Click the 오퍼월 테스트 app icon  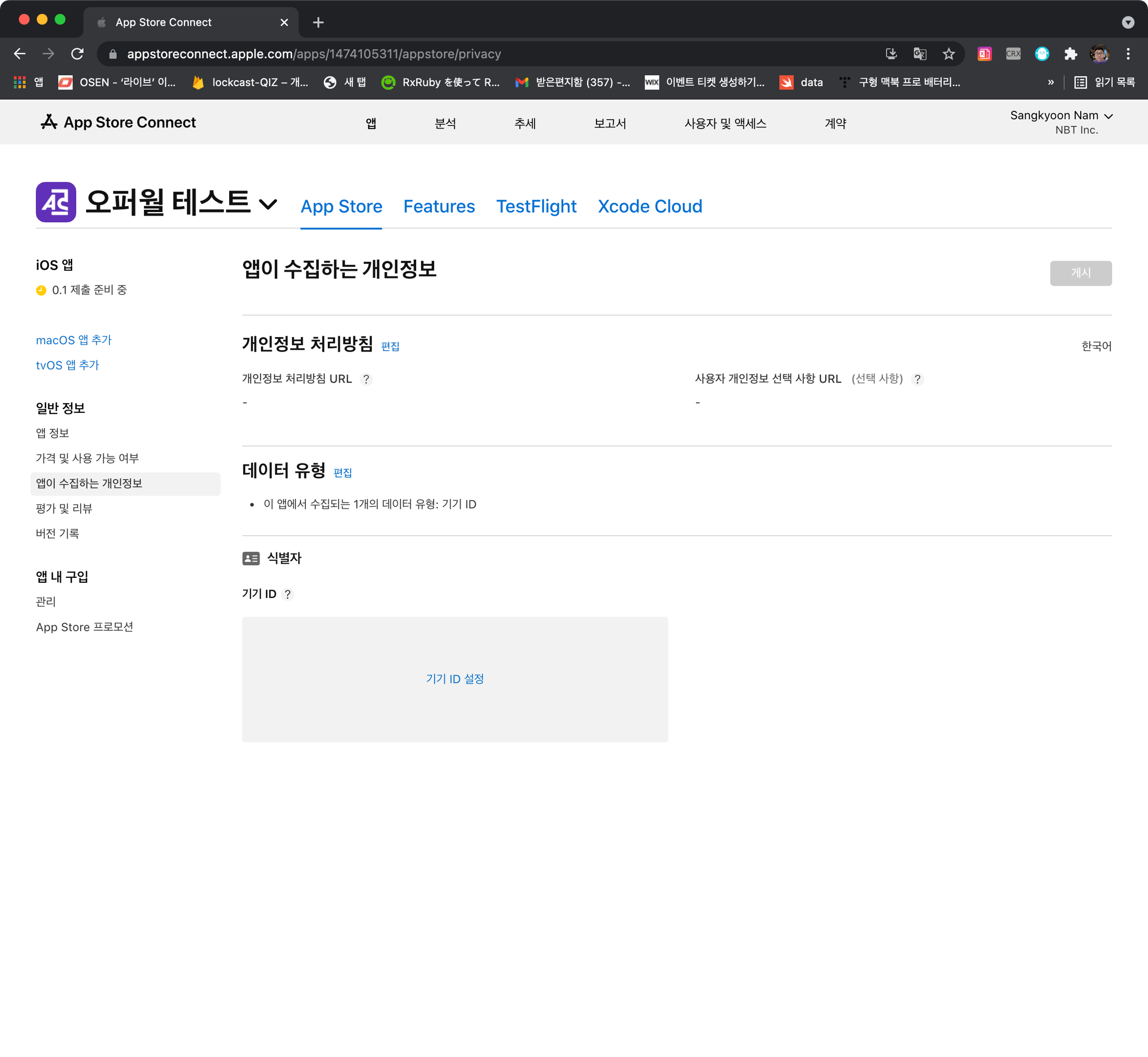56,202
